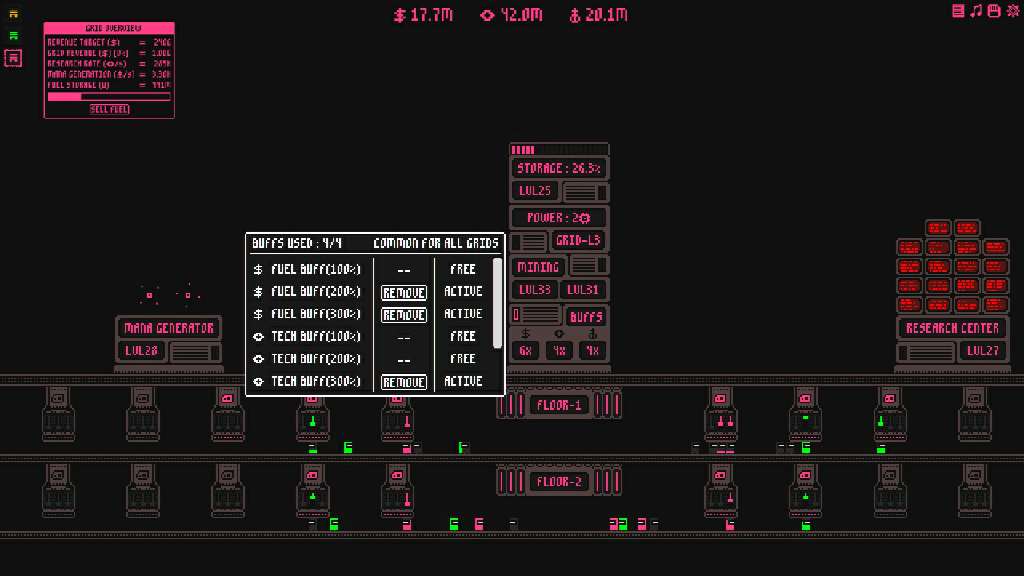Click the music note icon at top right
This screenshot has height=576, width=1024.
pos(976,11)
